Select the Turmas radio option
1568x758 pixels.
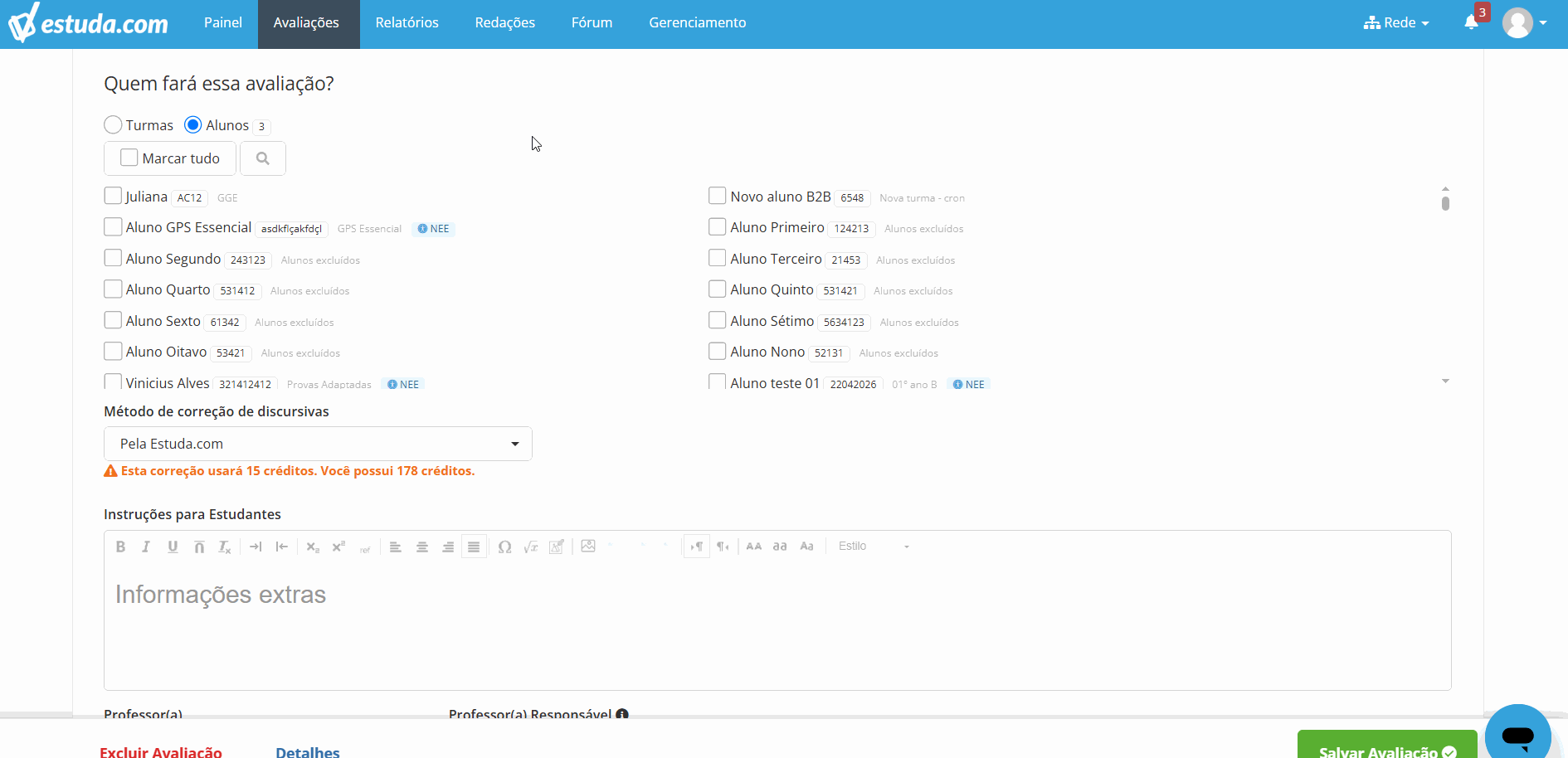[114, 124]
